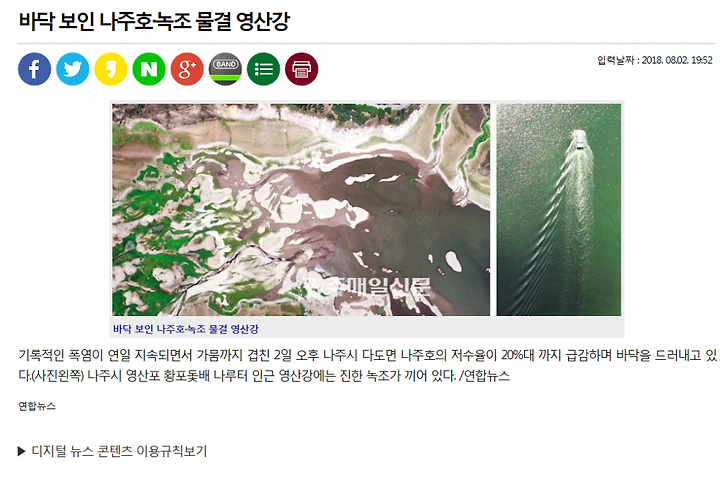Share the article on Facebook
This screenshot has height=496, width=720.
pyautogui.click(x=34, y=69)
